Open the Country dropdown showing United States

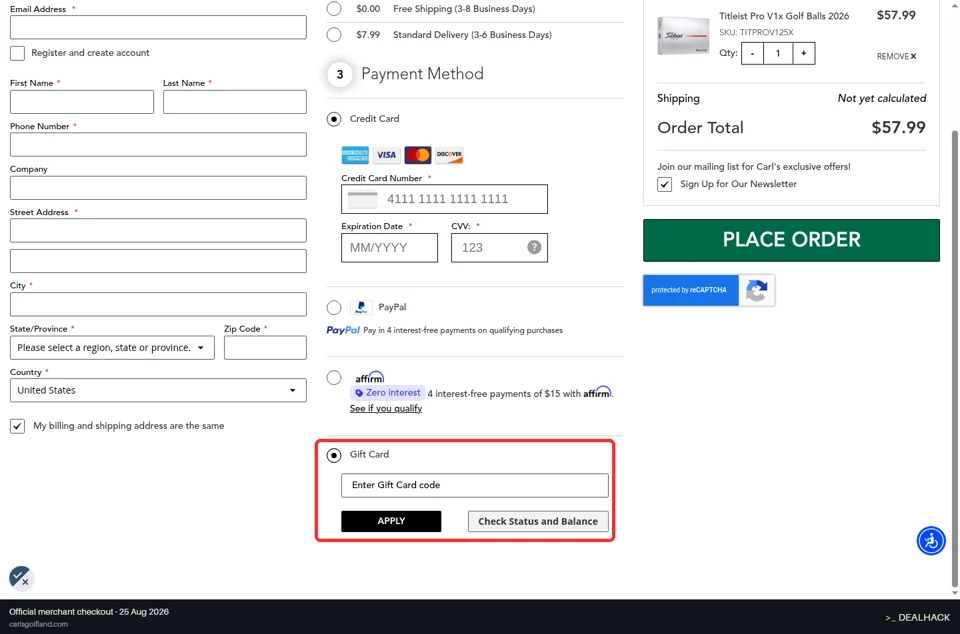tap(158, 390)
